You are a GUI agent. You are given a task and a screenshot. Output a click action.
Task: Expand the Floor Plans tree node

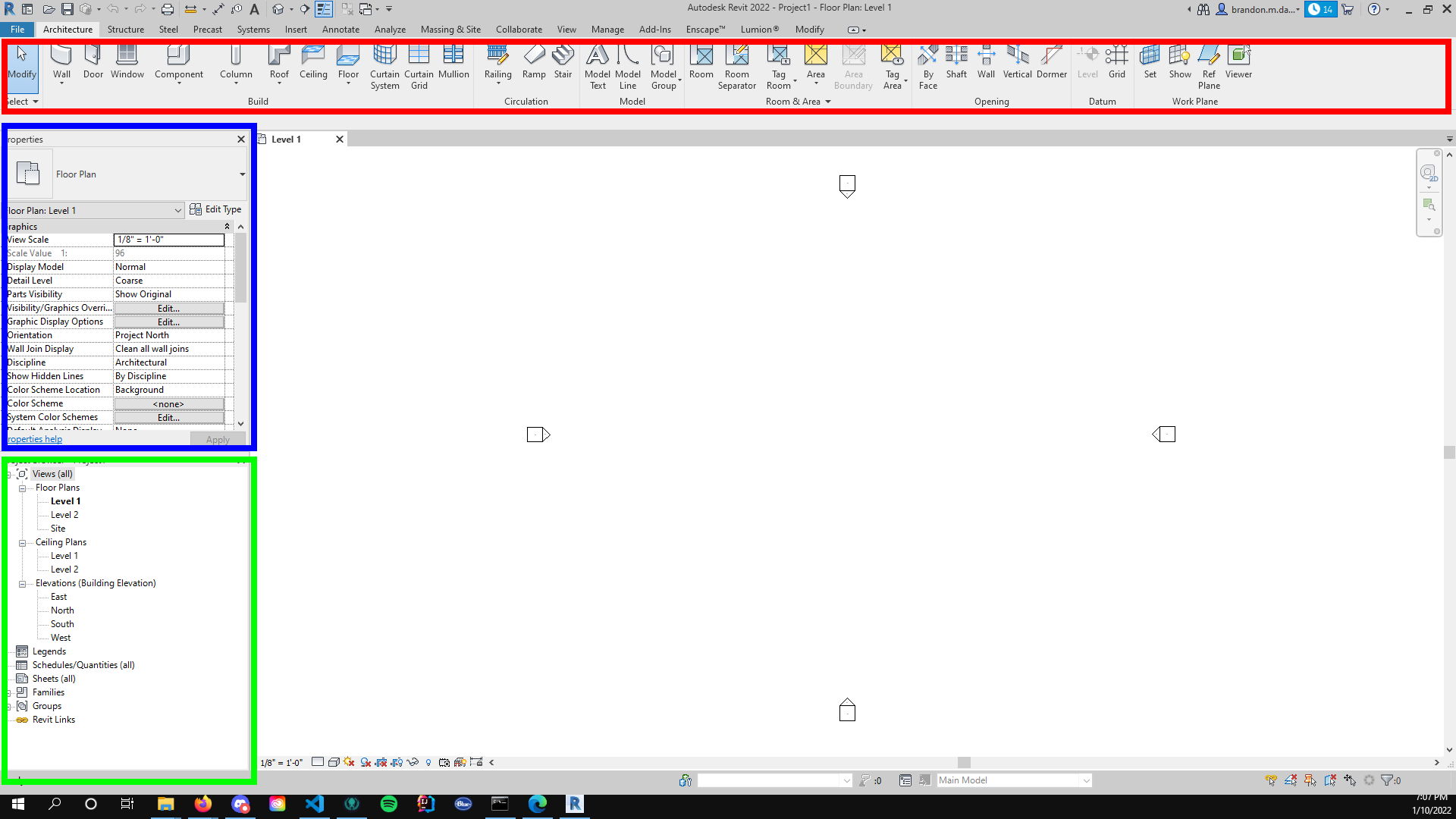pyautogui.click(x=22, y=487)
